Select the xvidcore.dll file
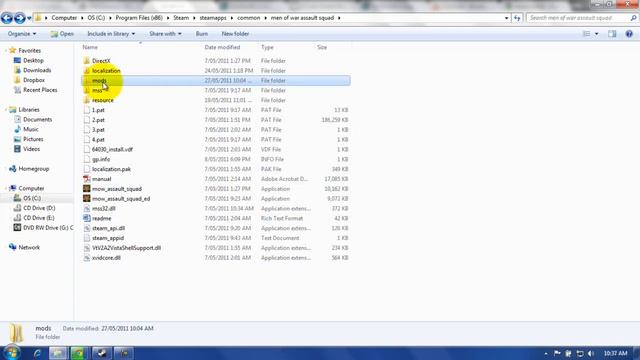Viewport: 640px width, 360px height. pos(106,258)
